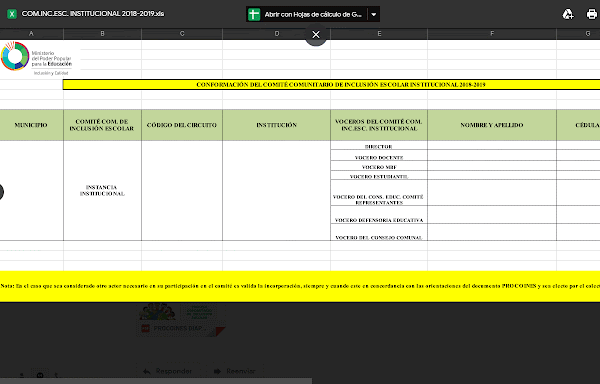Select column C header

pyautogui.click(x=182, y=34)
